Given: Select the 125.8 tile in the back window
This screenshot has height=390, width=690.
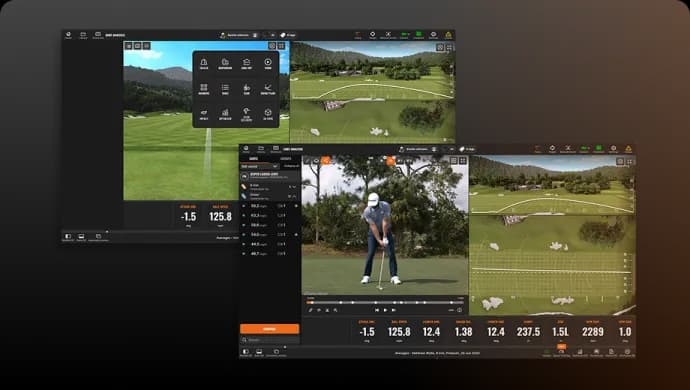Looking at the screenshot, I should (220, 216).
